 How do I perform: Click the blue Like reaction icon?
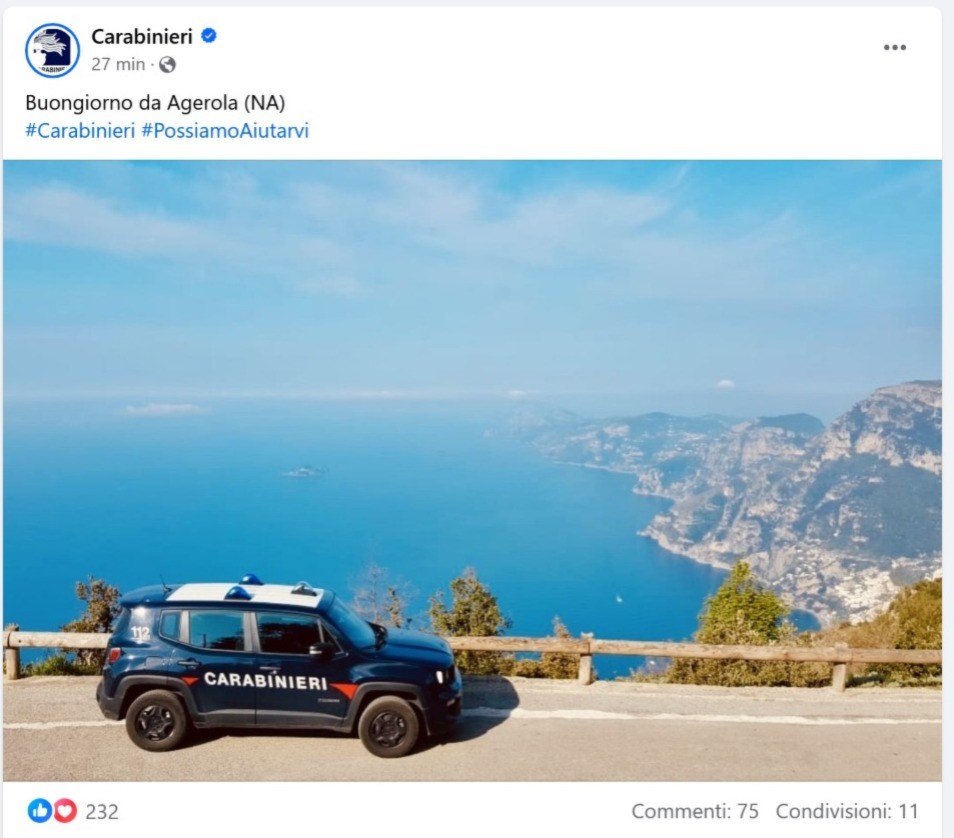(40, 811)
